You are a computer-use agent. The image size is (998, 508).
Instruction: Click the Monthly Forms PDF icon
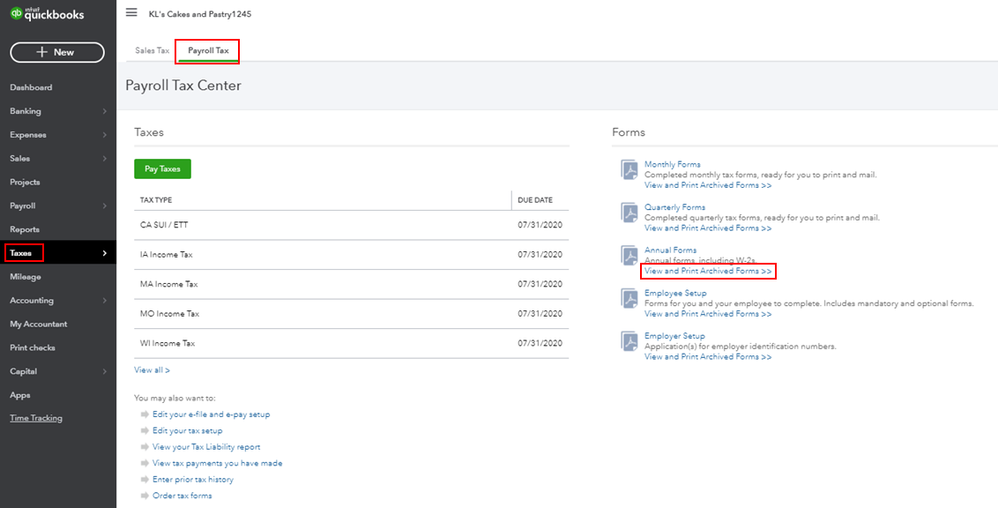[629, 169]
